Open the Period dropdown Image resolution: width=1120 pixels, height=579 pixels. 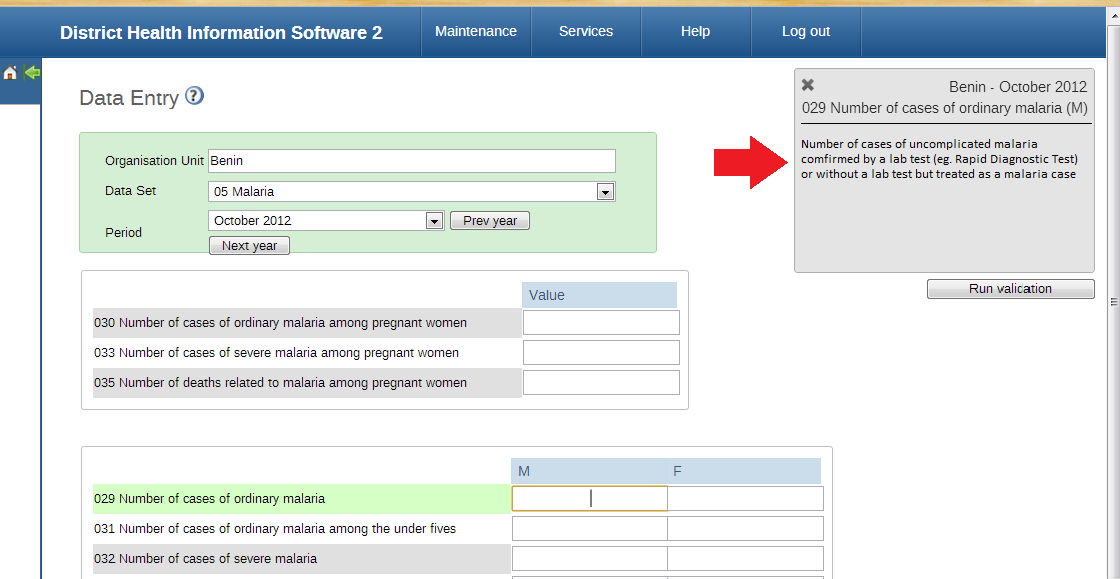[434, 221]
